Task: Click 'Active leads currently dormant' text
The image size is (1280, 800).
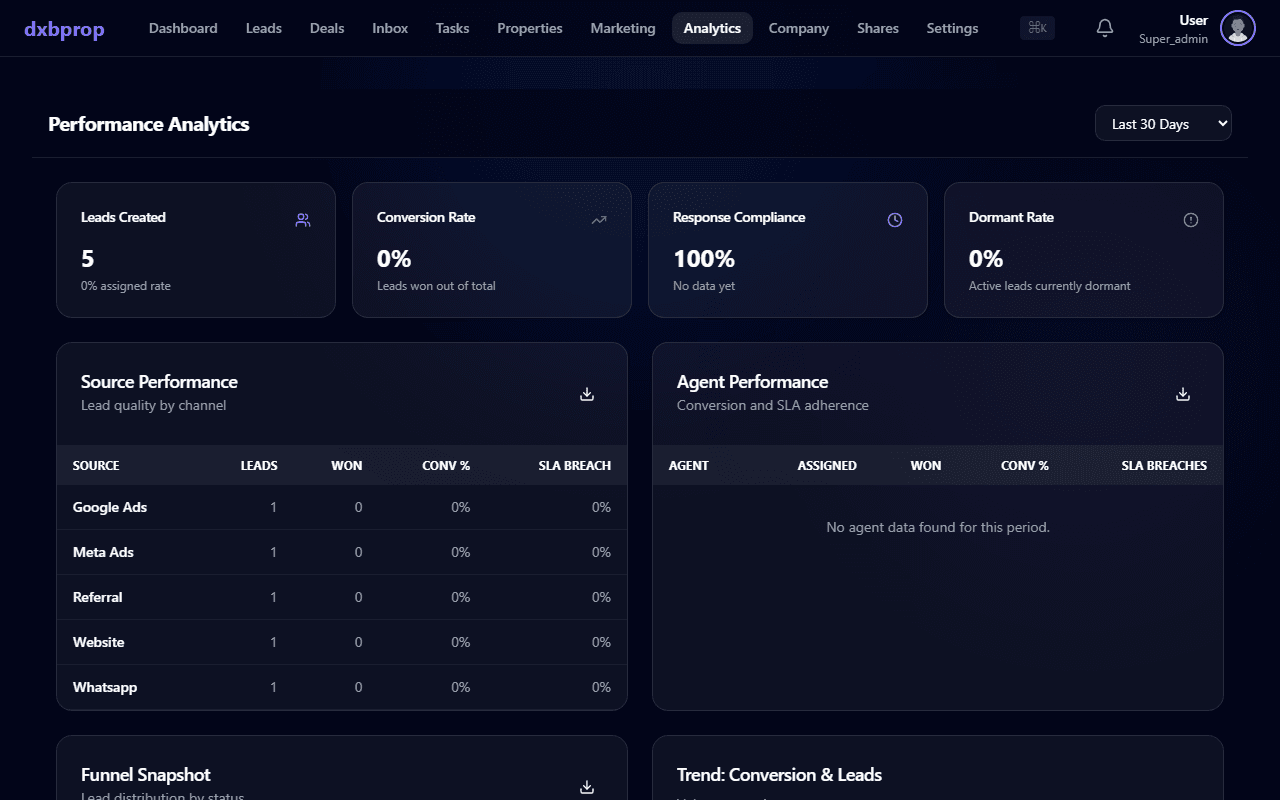Action: click(x=1050, y=286)
